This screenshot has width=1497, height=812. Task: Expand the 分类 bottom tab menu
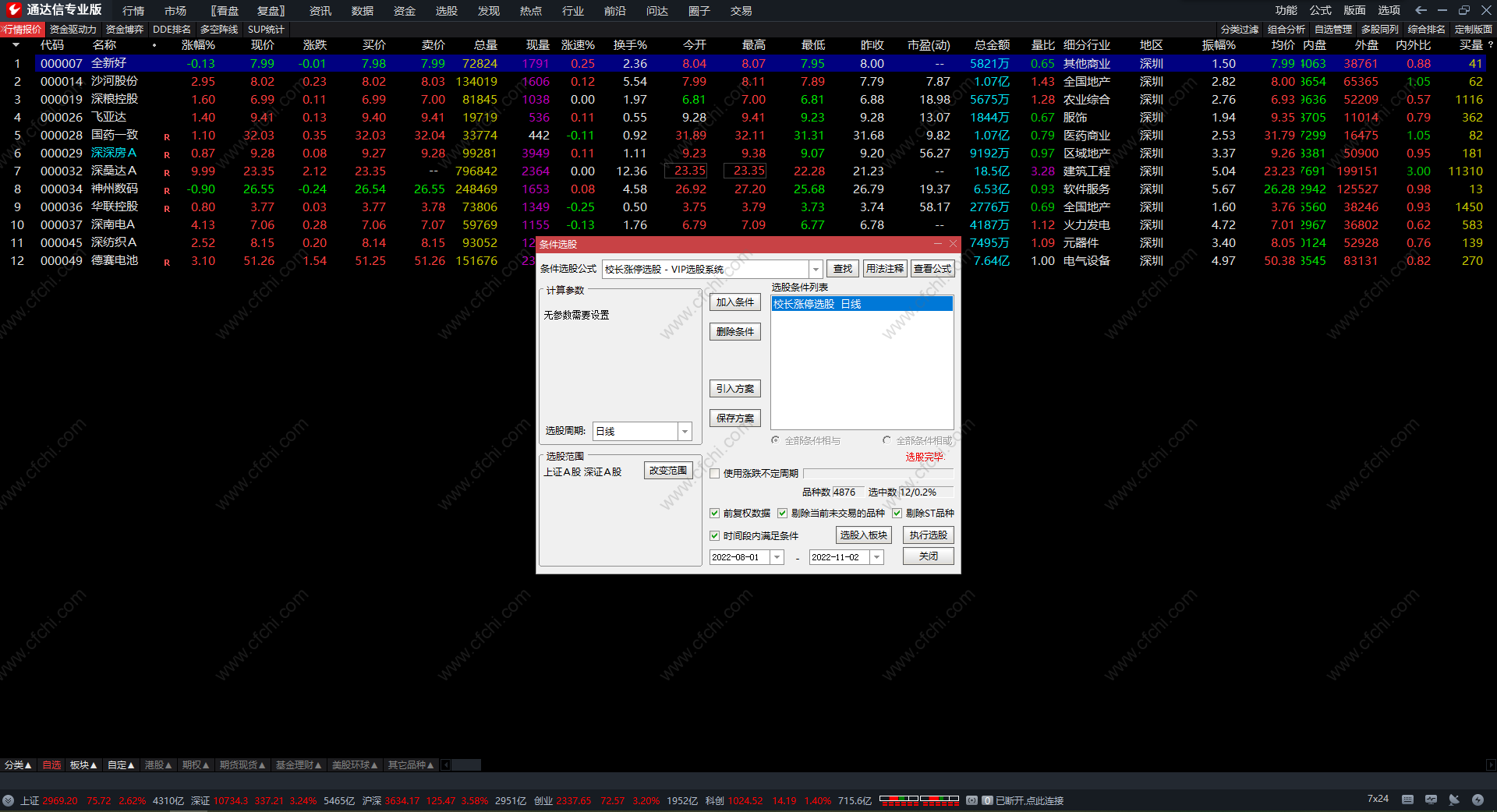17,765
